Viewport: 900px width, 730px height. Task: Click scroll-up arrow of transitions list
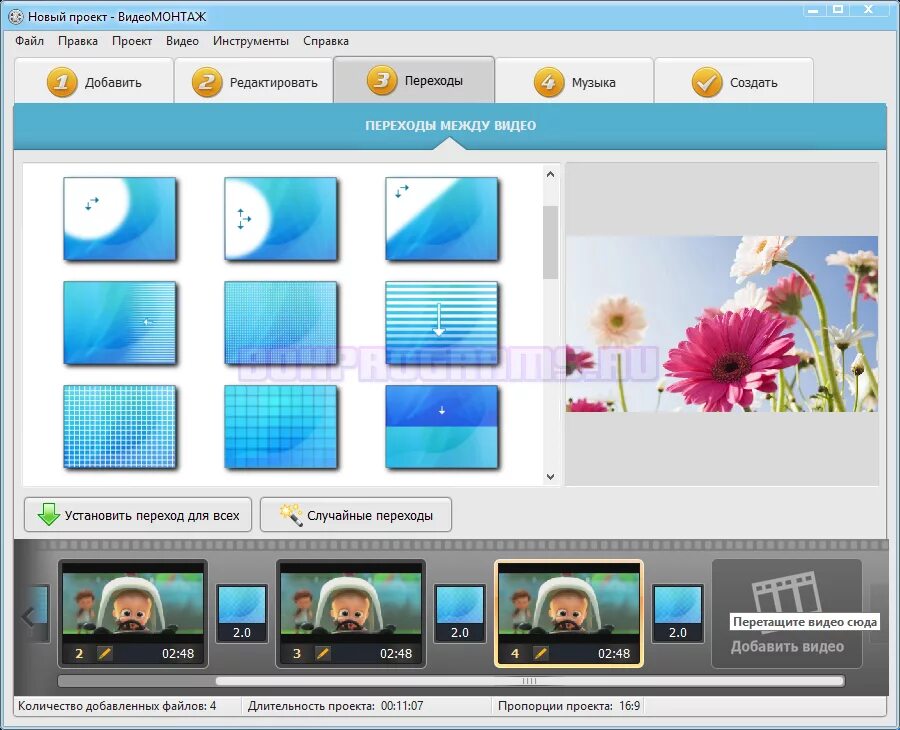coord(550,174)
